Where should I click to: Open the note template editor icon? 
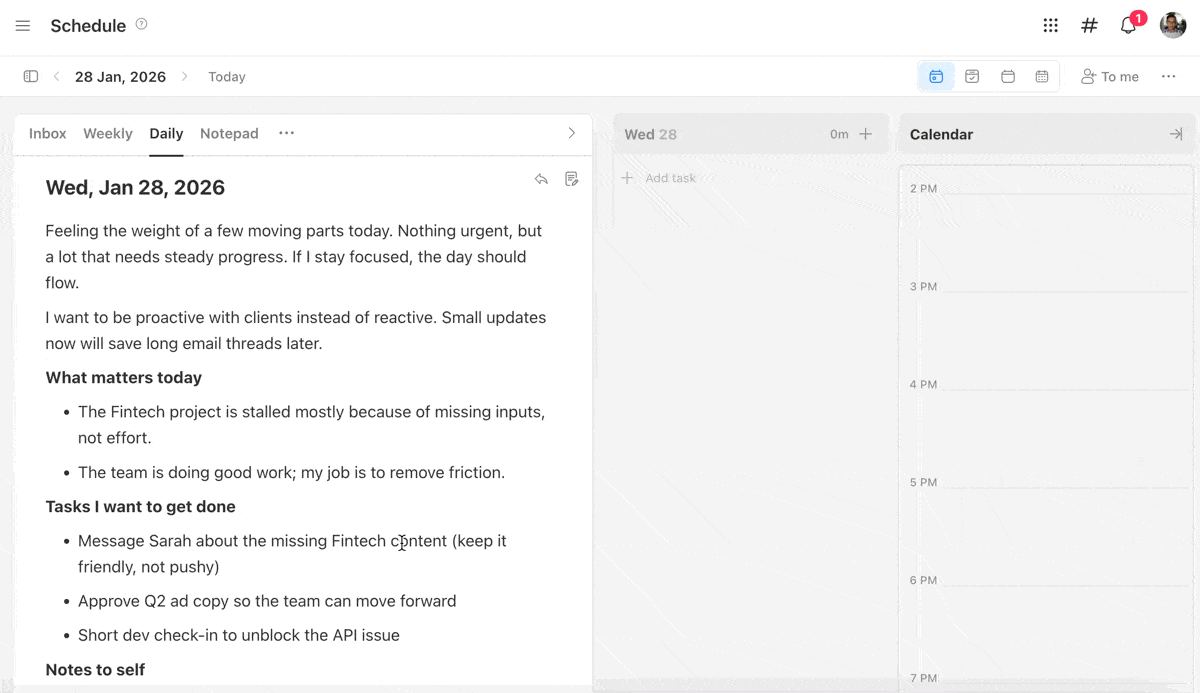[x=571, y=179]
